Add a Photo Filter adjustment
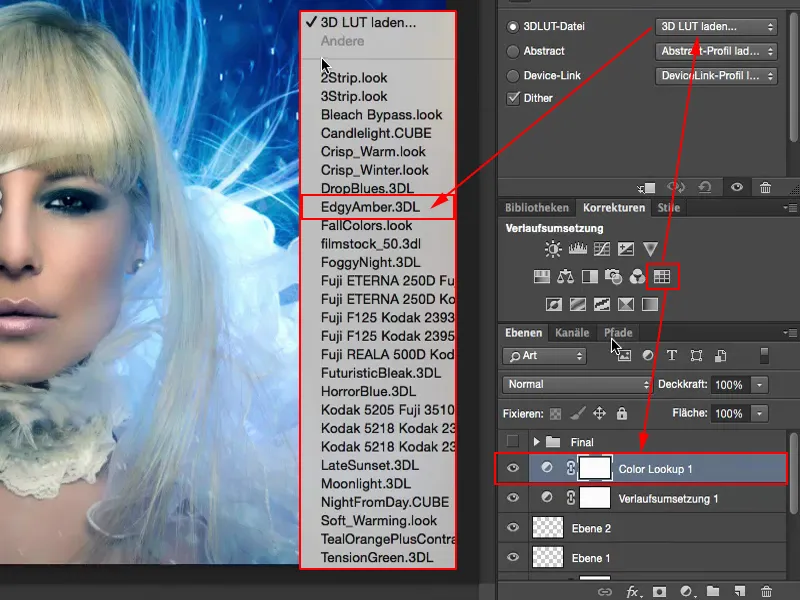The width and height of the screenshot is (800, 600). [613, 277]
